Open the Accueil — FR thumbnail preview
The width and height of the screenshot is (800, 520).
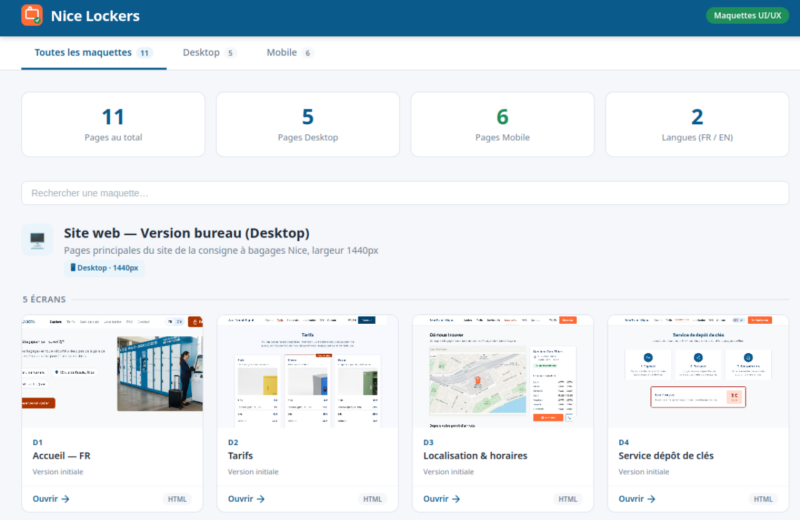(x=112, y=372)
